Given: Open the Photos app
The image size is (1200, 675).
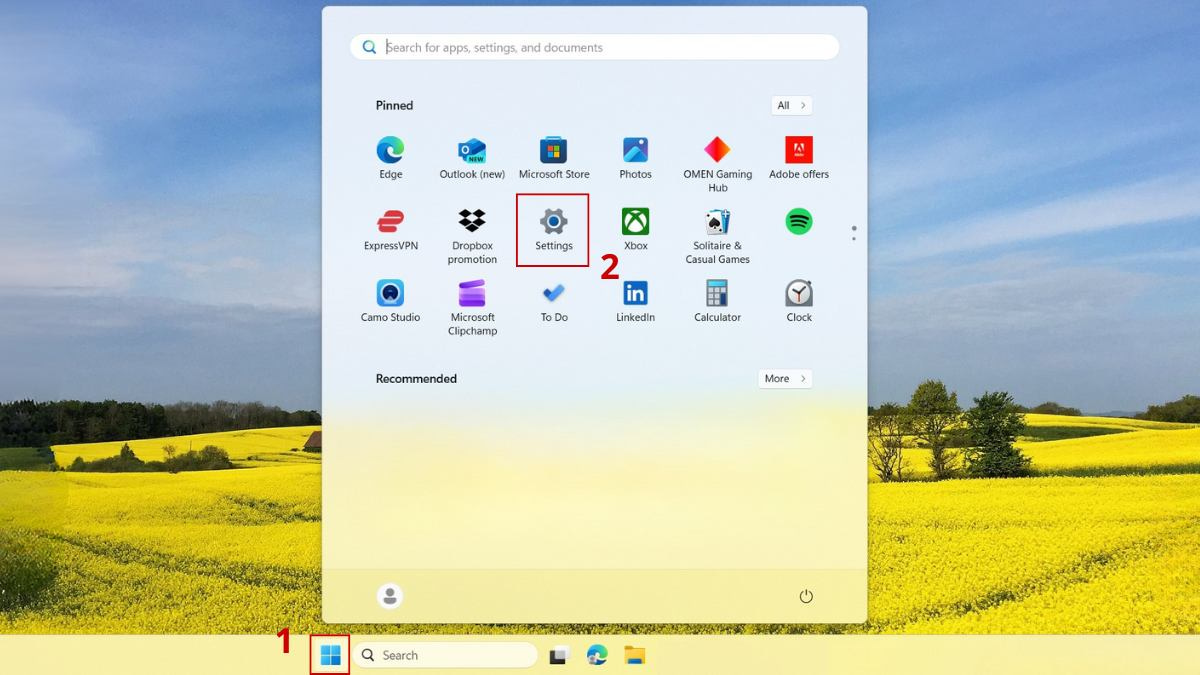Looking at the screenshot, I should [x=635, y=158].
